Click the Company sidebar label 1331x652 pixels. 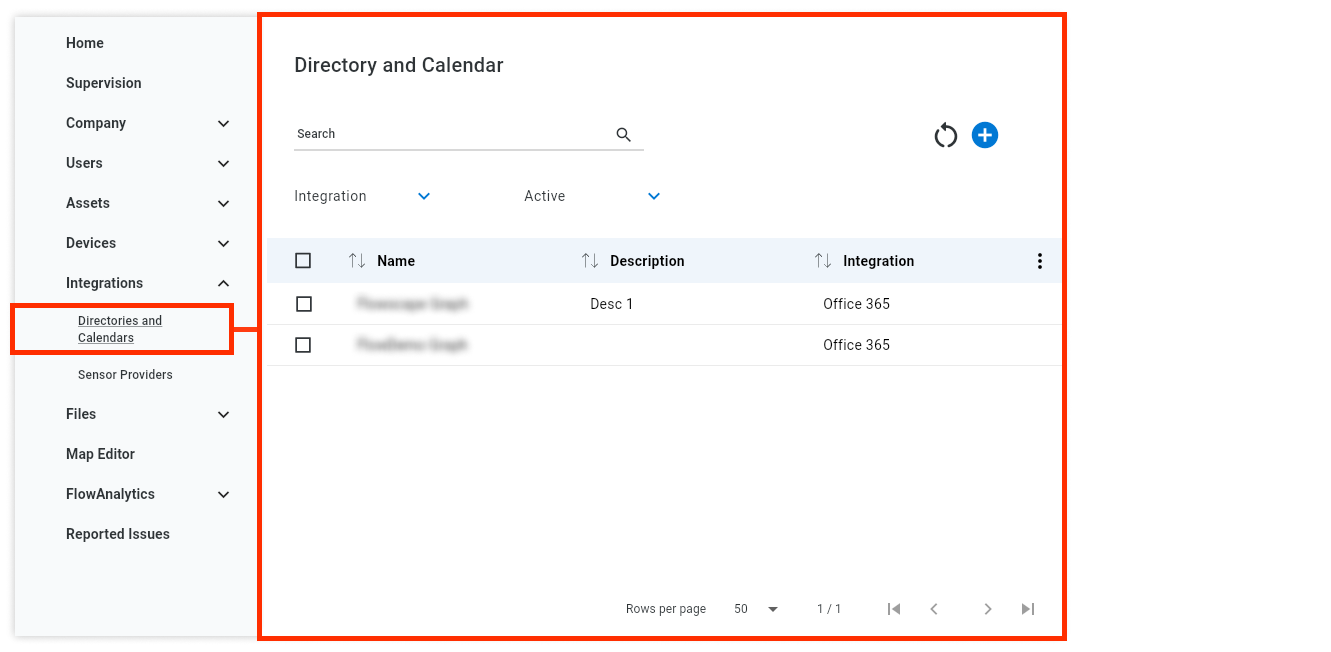pos(96,123)
